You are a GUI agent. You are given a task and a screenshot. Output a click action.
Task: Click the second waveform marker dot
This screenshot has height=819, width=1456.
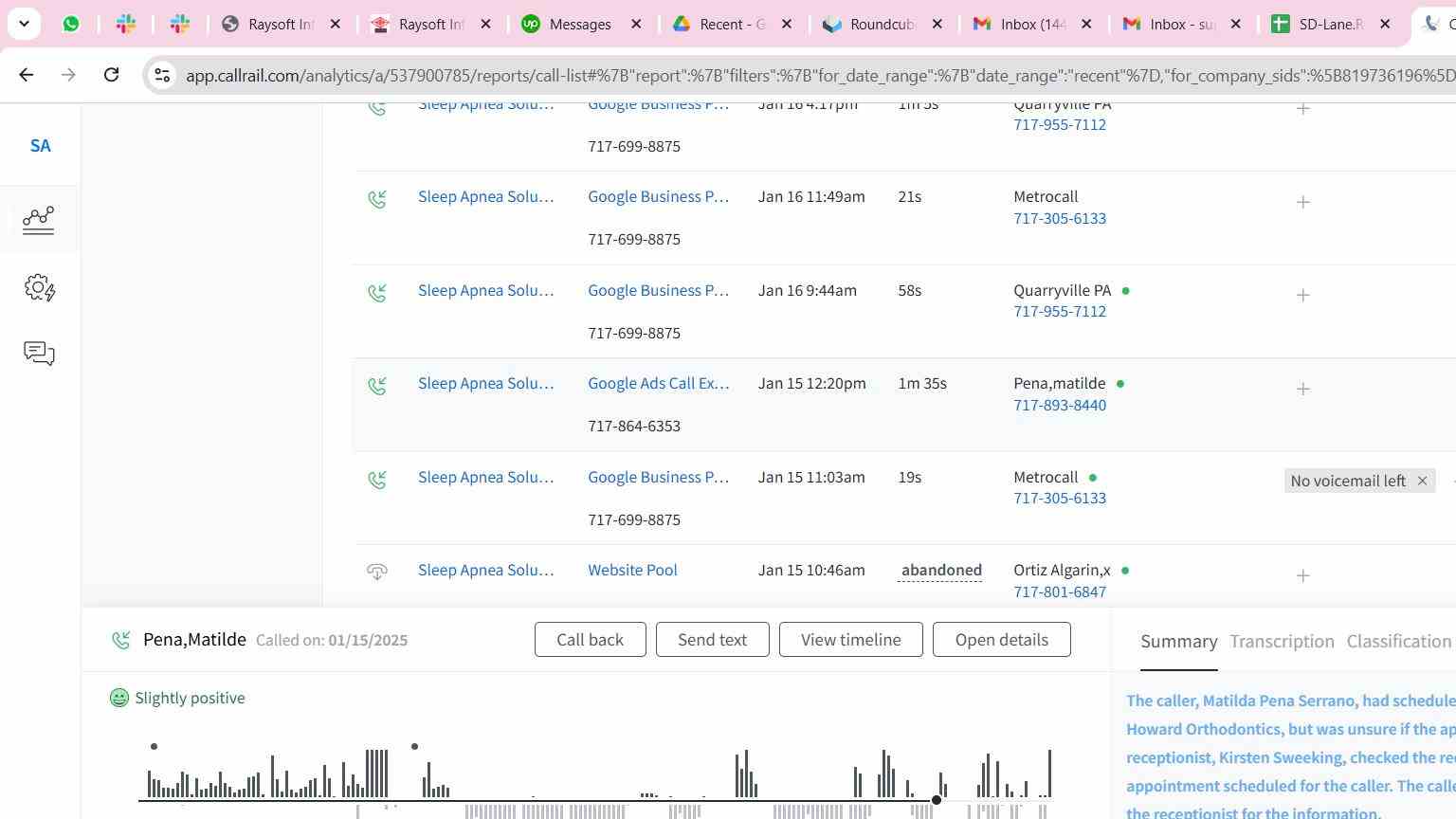(x=414, y=747)
